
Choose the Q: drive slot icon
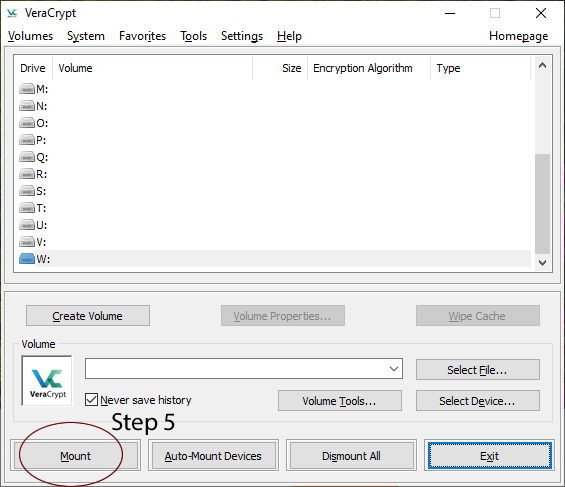pos(27,157)
